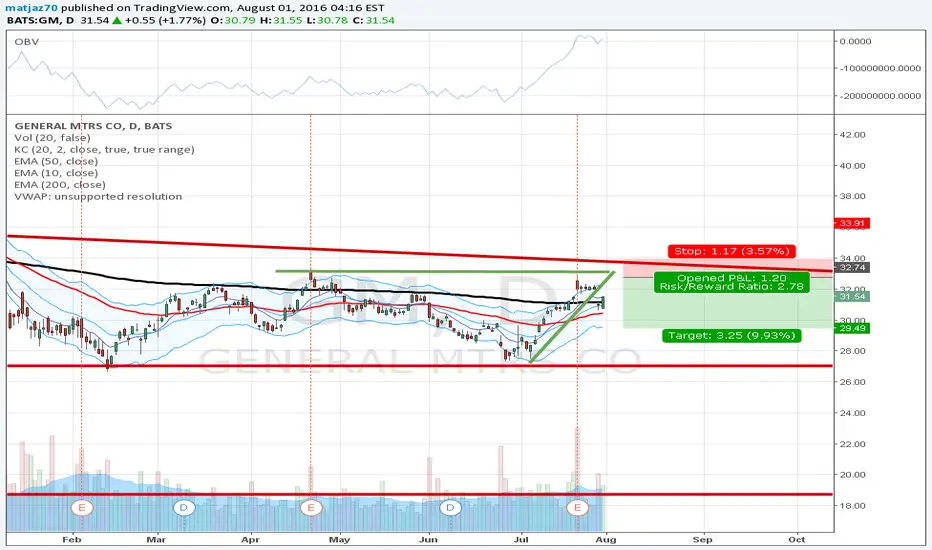Select the BATS:GM, D symbol text
Viewport: 932px width, 550px height.
pos(40,20)
